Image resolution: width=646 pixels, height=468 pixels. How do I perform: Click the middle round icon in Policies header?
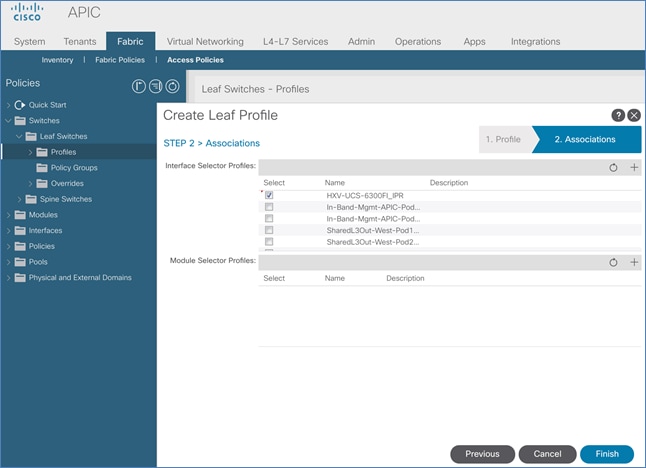[x=155, y=86]
